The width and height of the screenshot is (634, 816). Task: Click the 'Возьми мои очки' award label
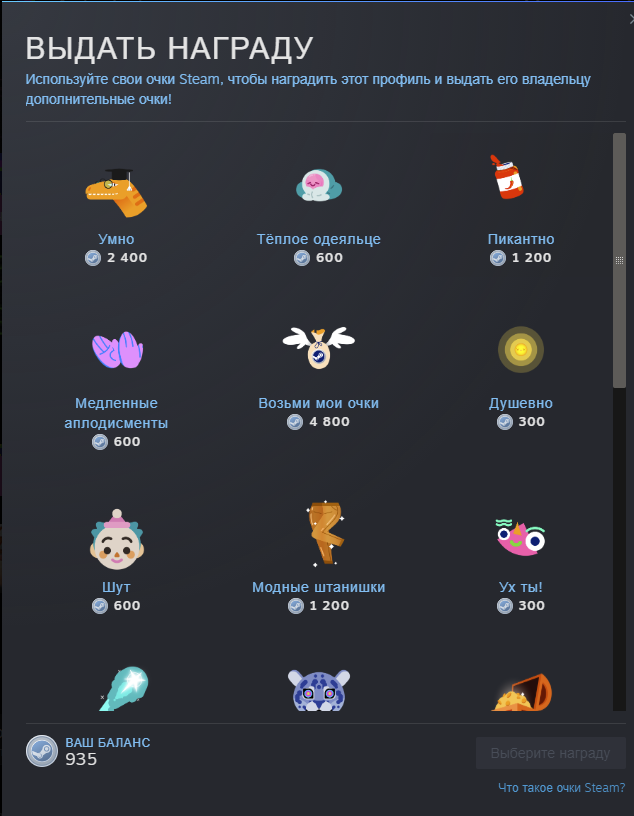(319, 403)
